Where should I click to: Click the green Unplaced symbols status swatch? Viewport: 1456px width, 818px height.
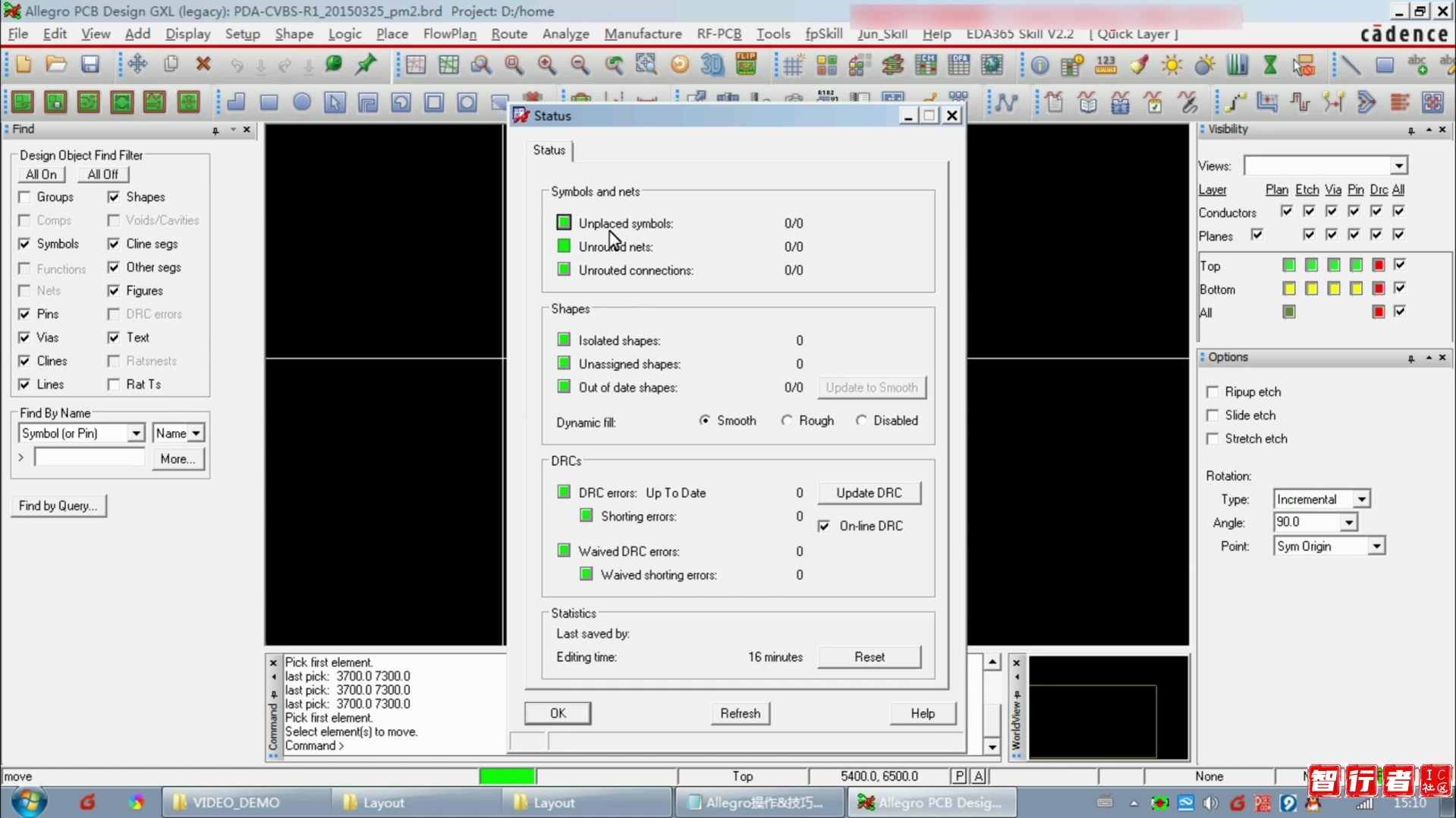[x=564, y=222]
